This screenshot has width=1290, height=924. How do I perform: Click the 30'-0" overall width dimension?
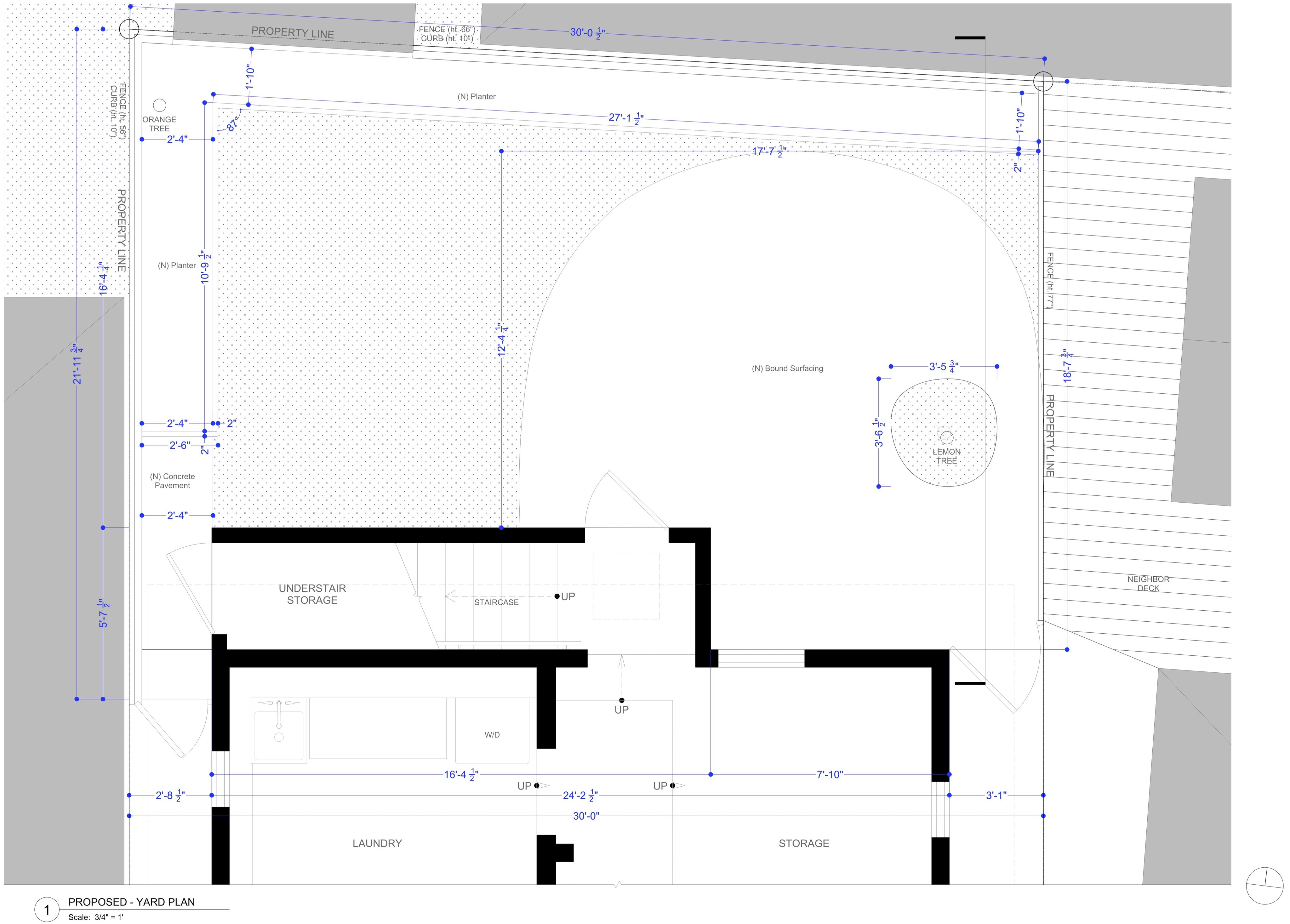coord(586,816)
